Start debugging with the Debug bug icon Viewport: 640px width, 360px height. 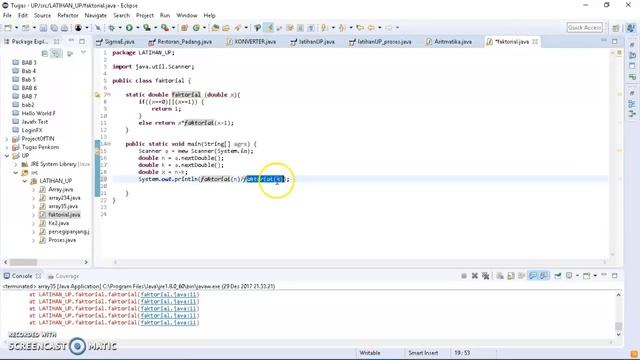(111, 28)
